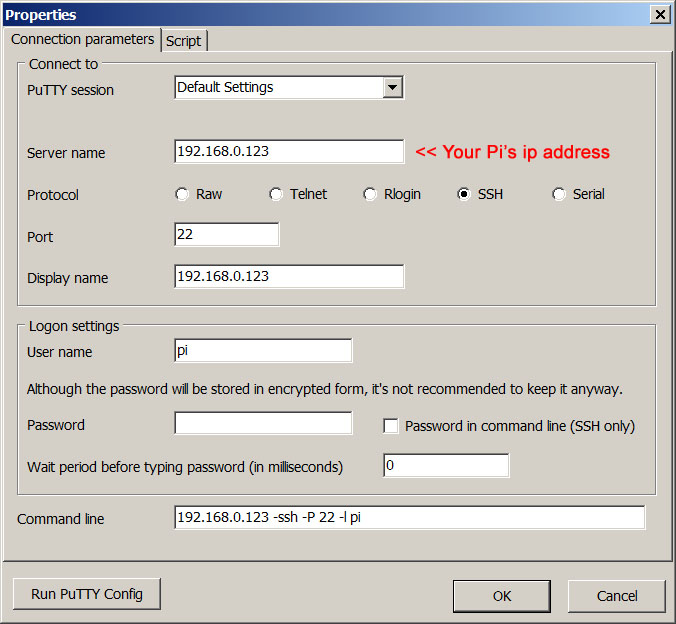This screenshot has height=624, width=676.
Task: Close the Properties dialog with X
Action: (x=660, y=15)
